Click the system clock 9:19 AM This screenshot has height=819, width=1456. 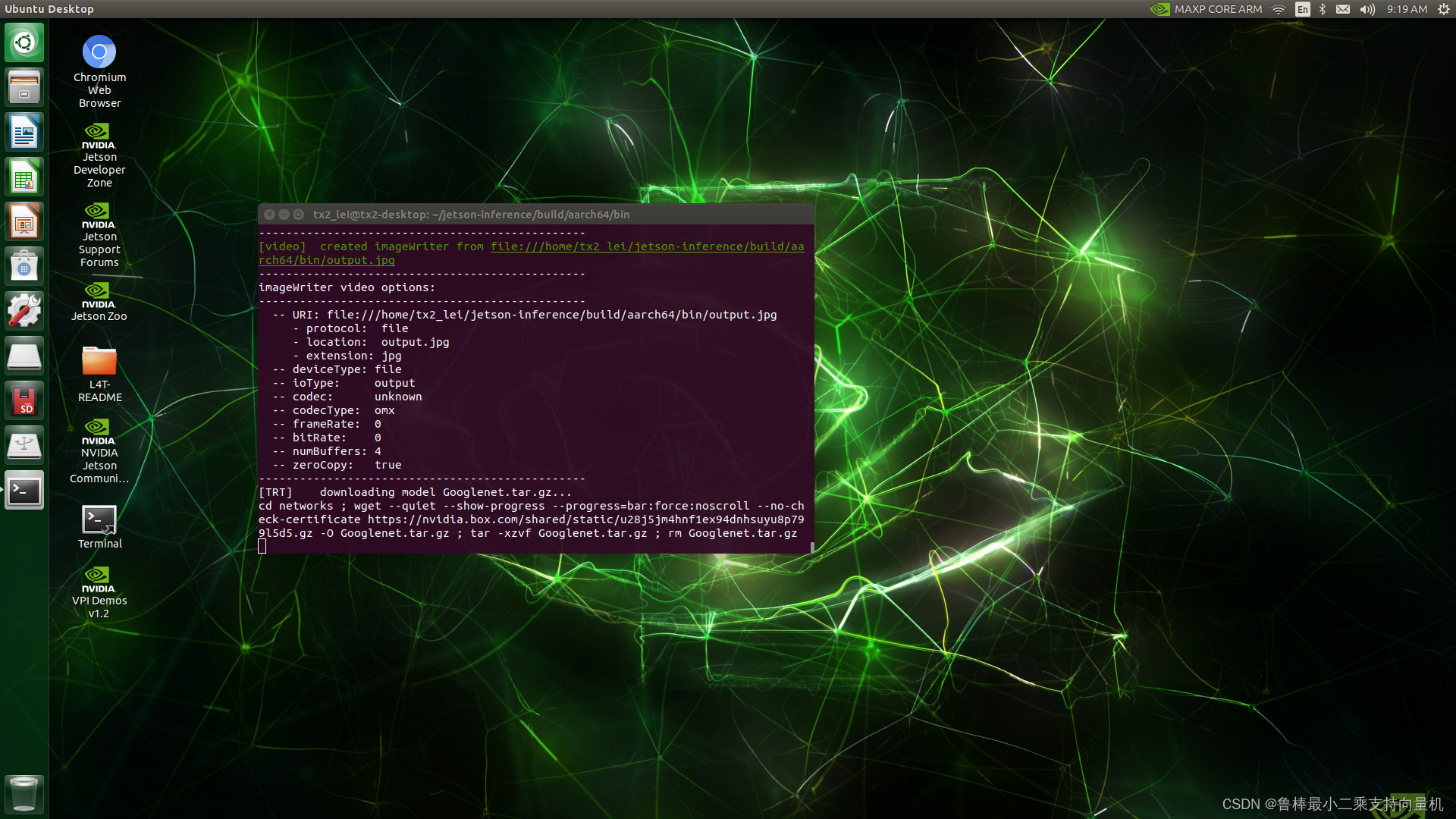[1409, 9]
